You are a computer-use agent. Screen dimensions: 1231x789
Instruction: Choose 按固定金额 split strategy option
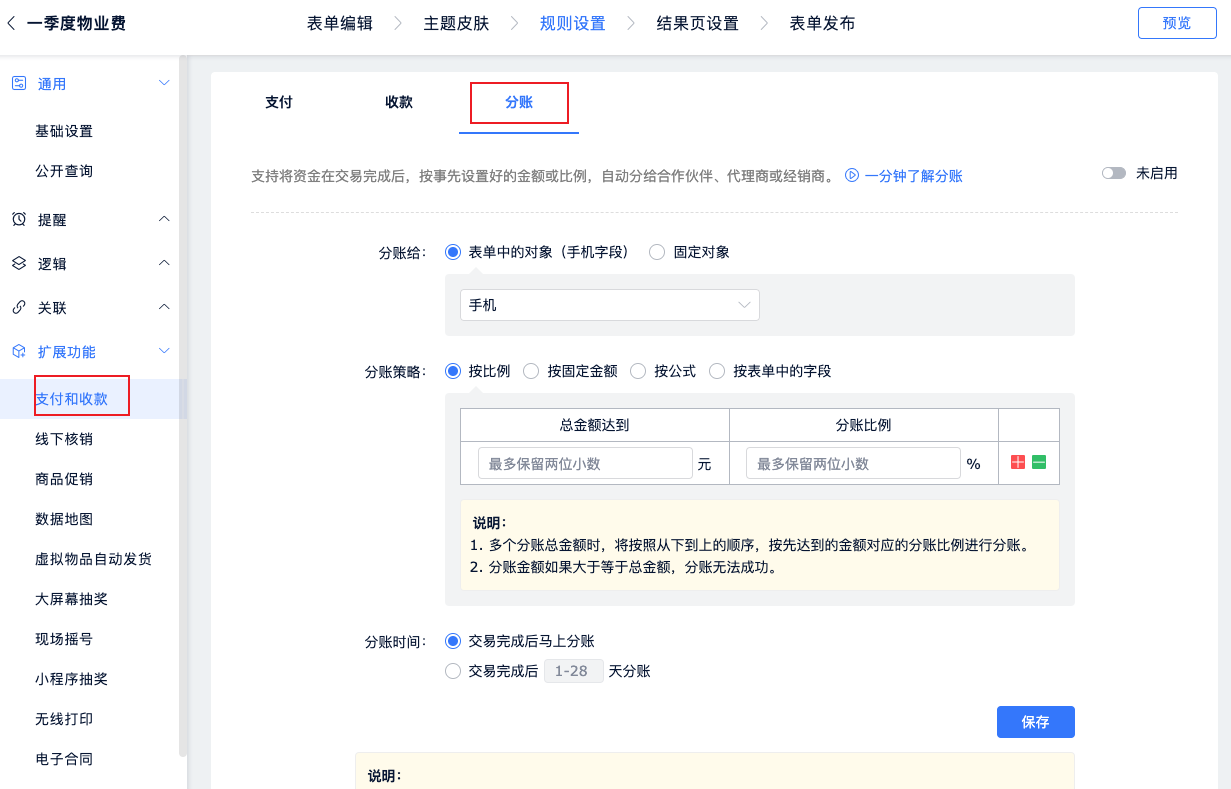(531, 371)
